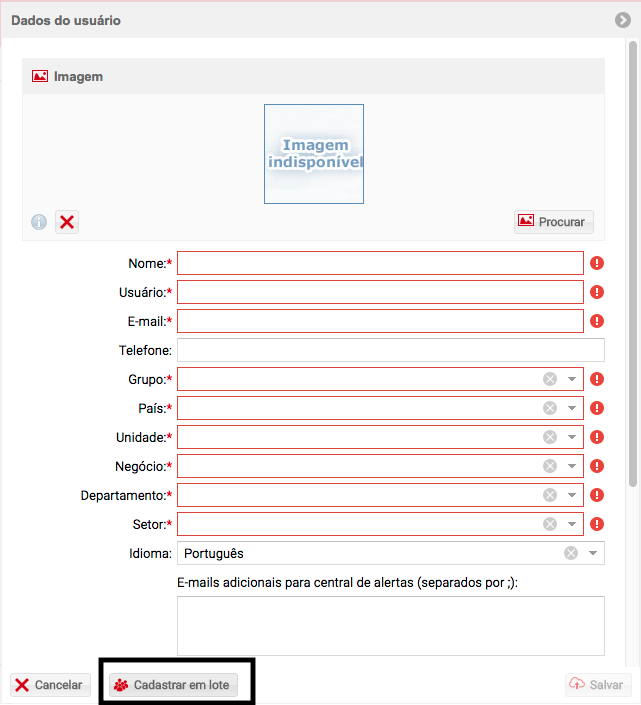
Task: Click the error icon next to Grupo
Action: (597, 379)
